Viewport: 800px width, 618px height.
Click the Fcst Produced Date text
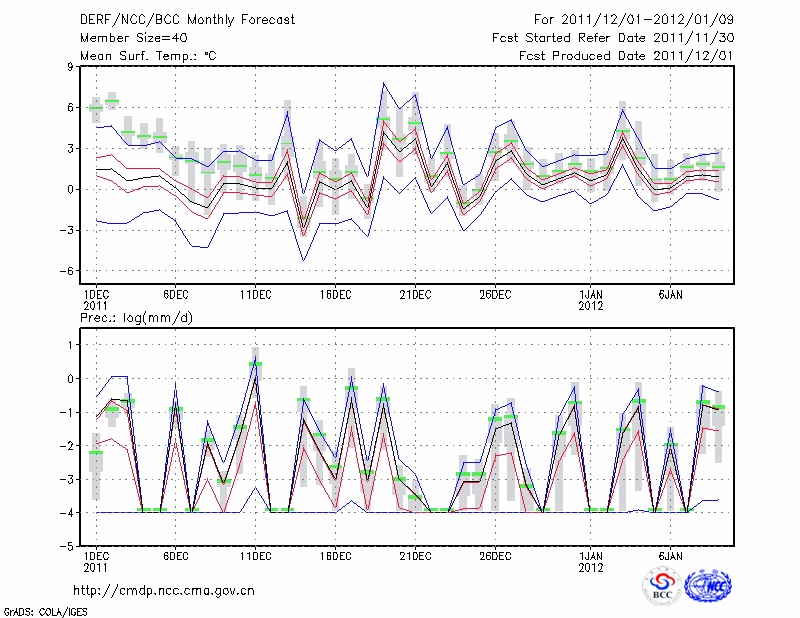(626, 56)
